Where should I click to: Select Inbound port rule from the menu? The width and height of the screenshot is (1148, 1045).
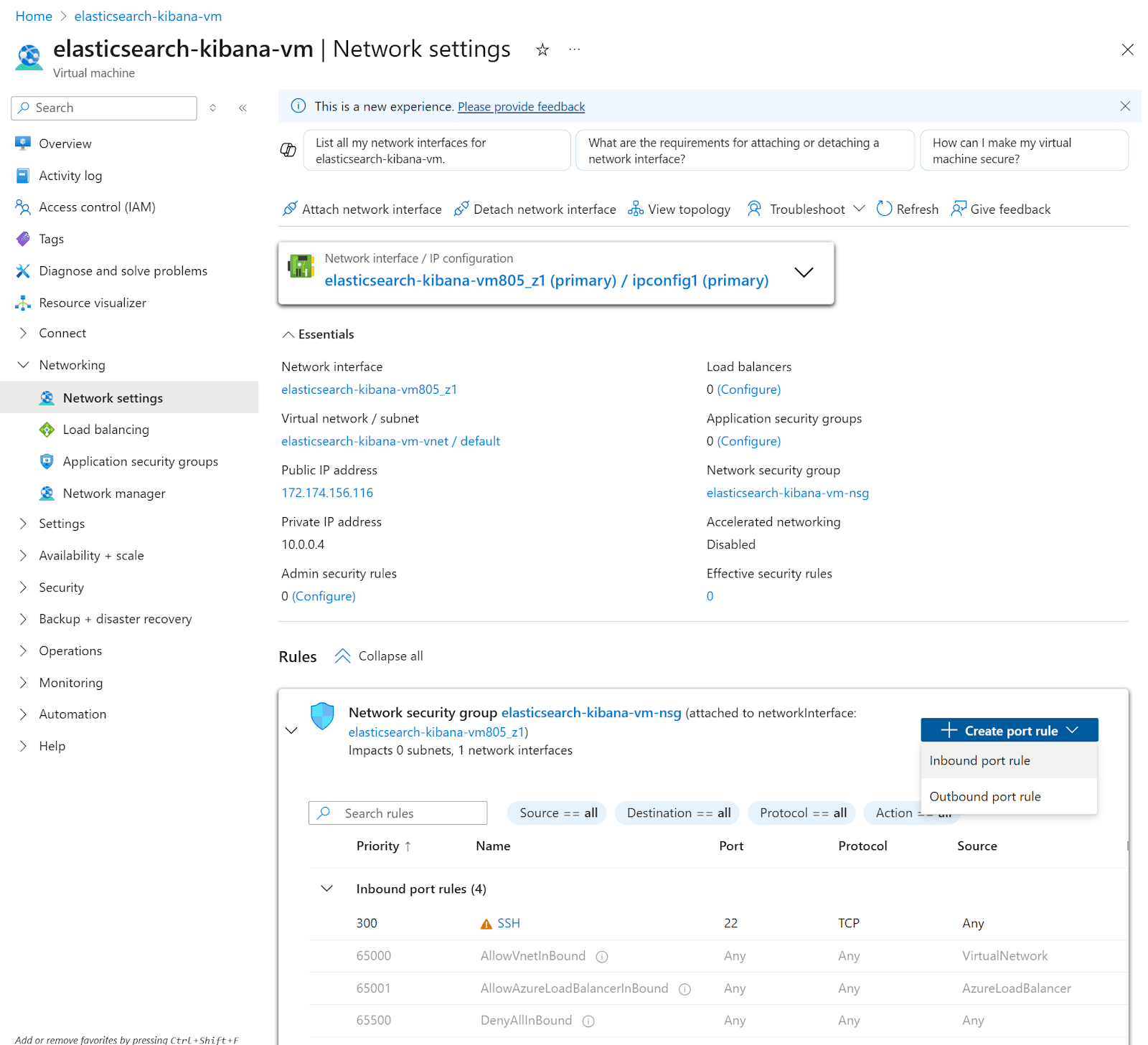point(979,760)
